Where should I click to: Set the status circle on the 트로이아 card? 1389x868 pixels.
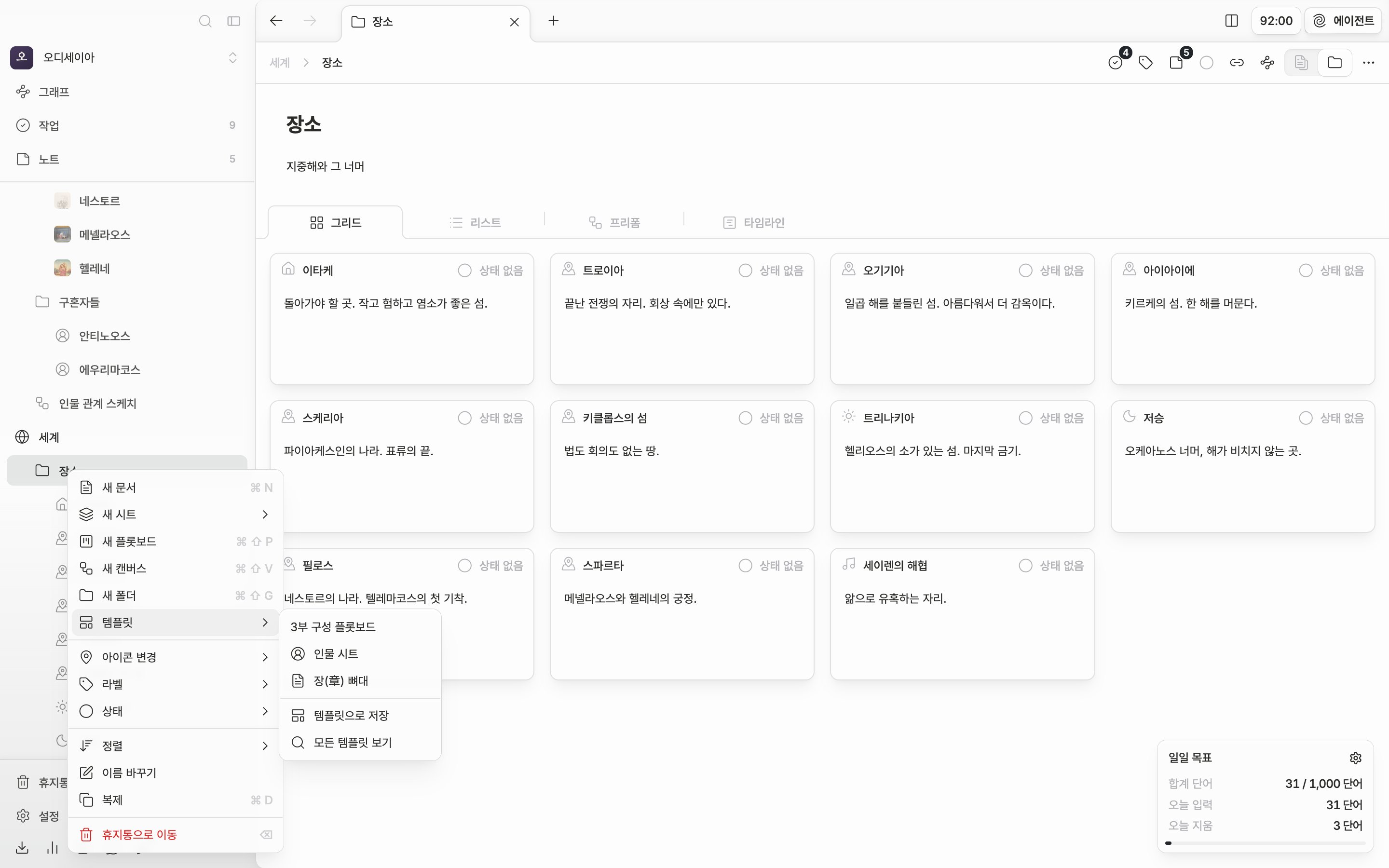pyautogui.click(x=745, y=271)
